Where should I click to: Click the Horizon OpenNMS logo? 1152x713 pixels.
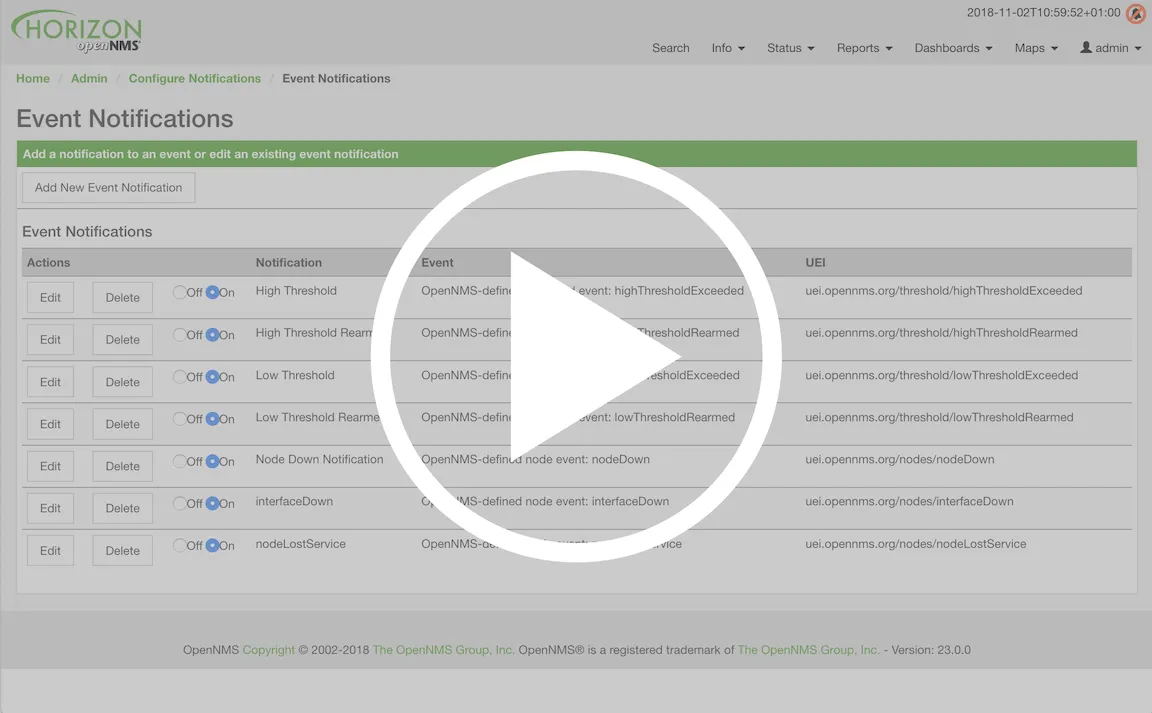pos(76,32)
